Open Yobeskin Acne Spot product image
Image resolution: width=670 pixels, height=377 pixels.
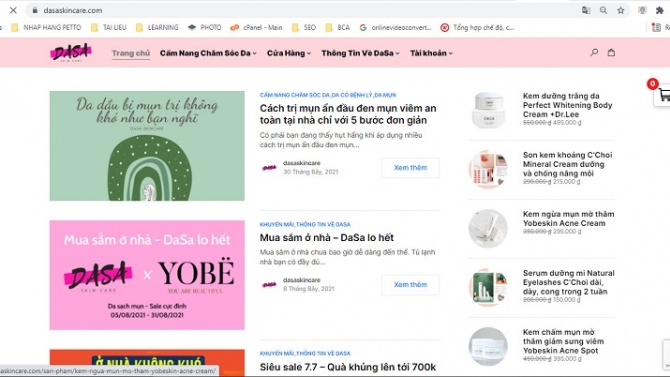[x=488, y=346]
